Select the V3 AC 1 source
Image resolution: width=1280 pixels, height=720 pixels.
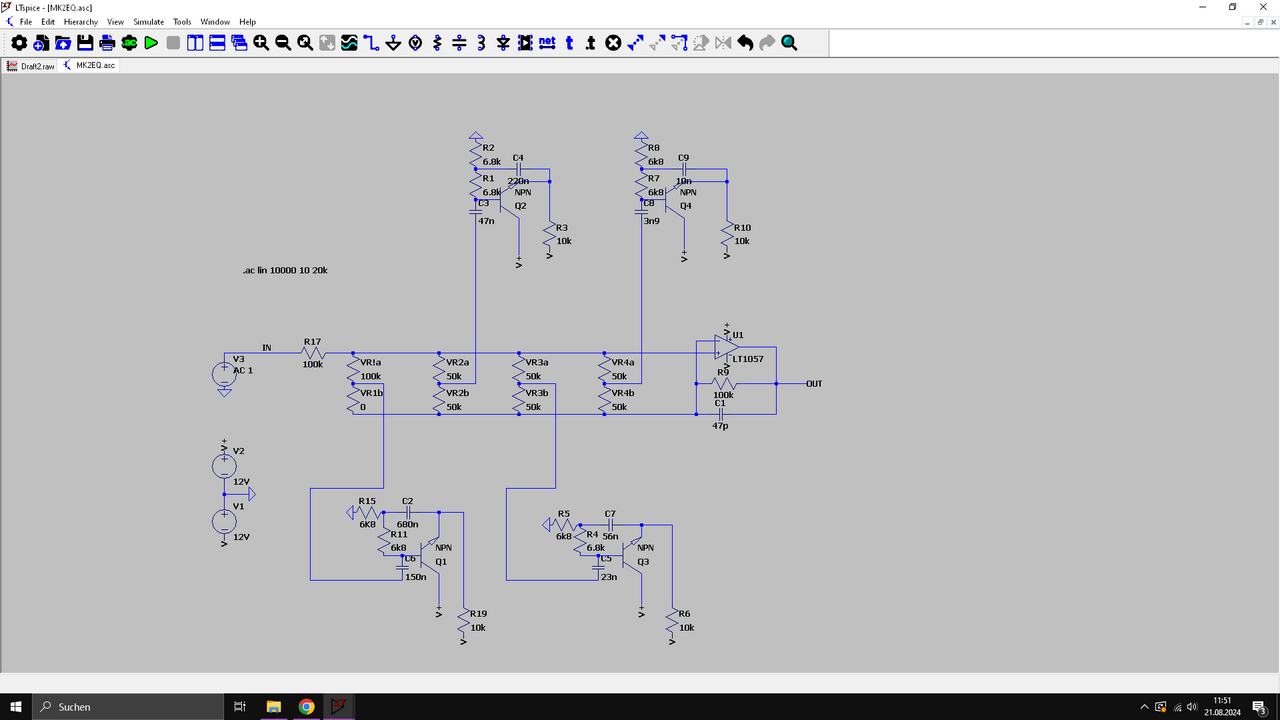[x=225, y=373]
